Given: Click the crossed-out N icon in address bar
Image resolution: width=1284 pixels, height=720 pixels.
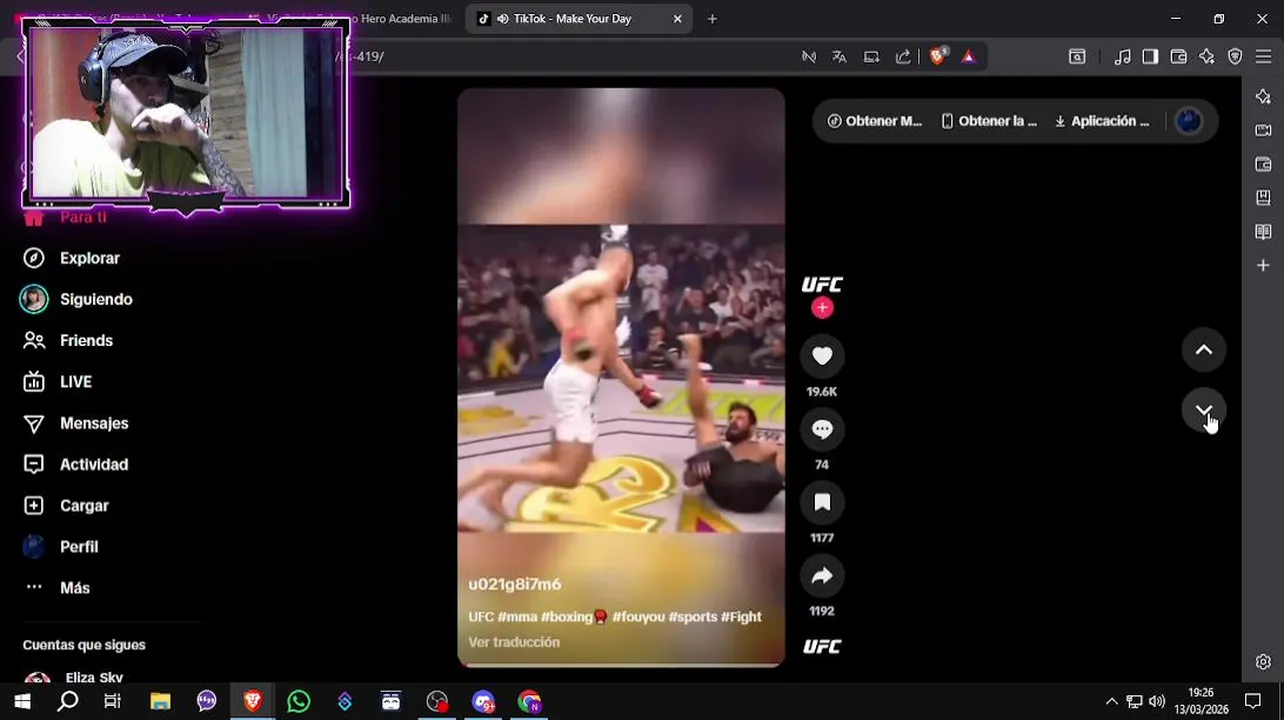Looking at the screenshot, I should point(808,57).
